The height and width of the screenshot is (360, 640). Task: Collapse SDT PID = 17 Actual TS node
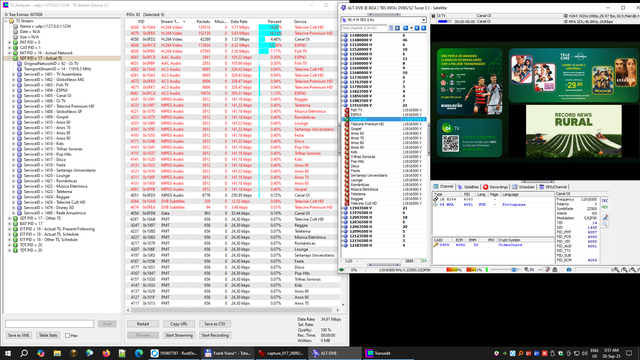(x=9, y=58)
